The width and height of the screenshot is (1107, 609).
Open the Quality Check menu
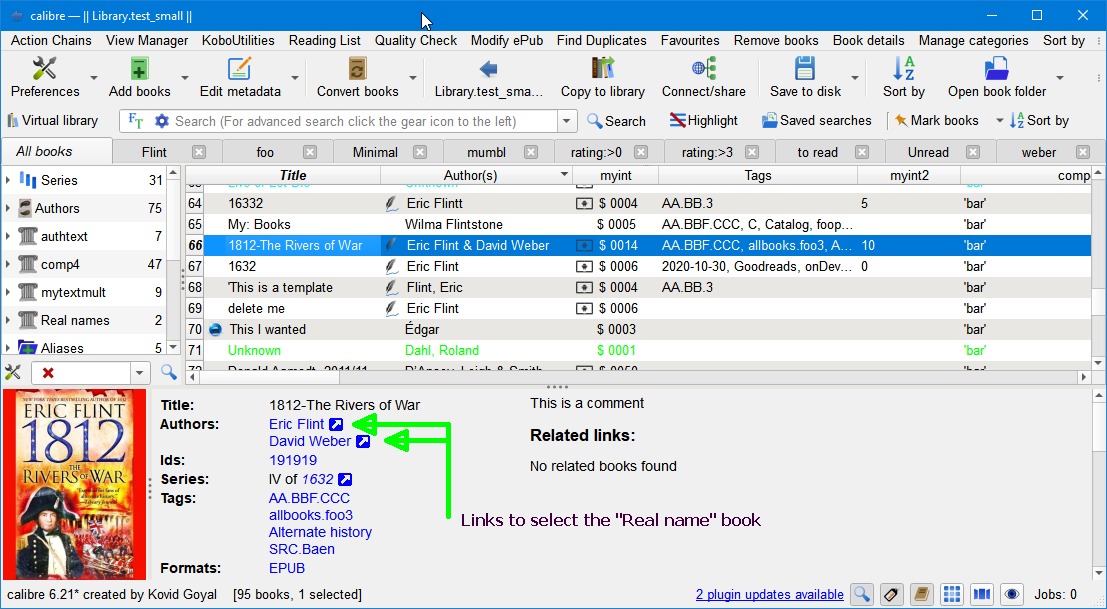tap(416, 40)
